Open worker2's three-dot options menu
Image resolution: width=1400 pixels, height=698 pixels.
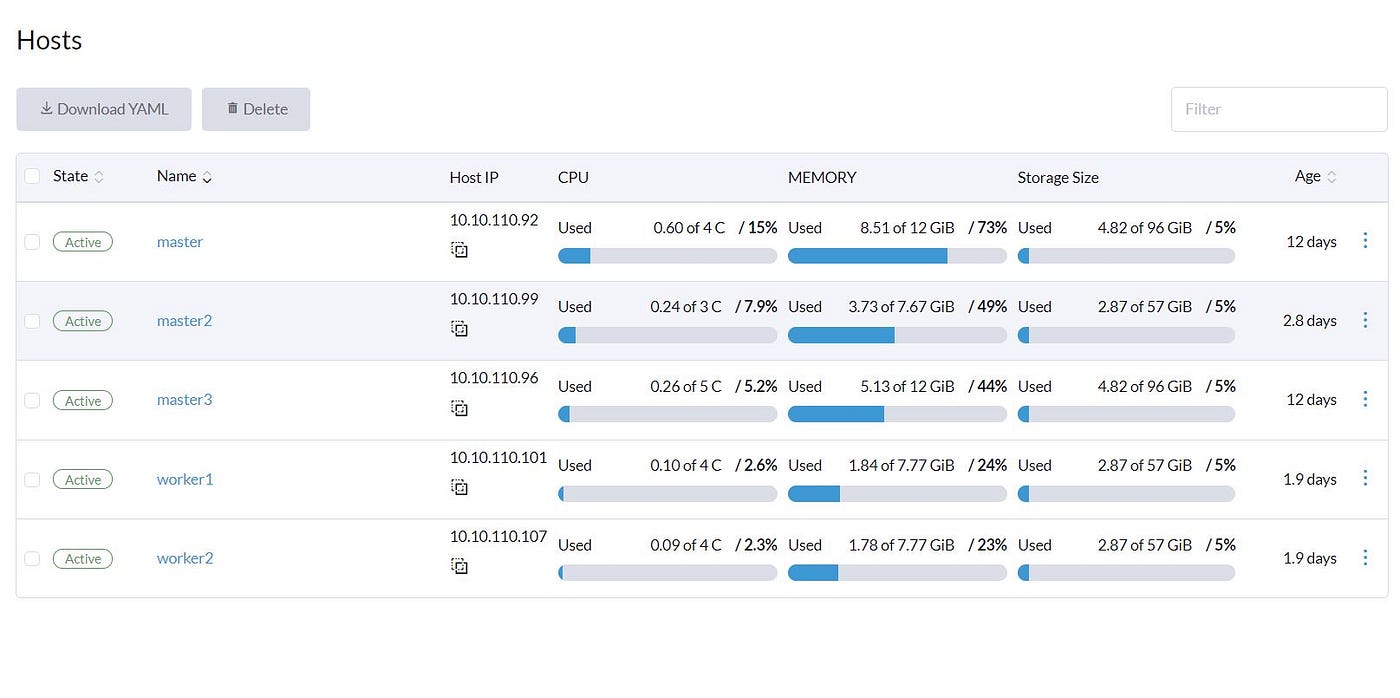click(x=1365, y=558)
